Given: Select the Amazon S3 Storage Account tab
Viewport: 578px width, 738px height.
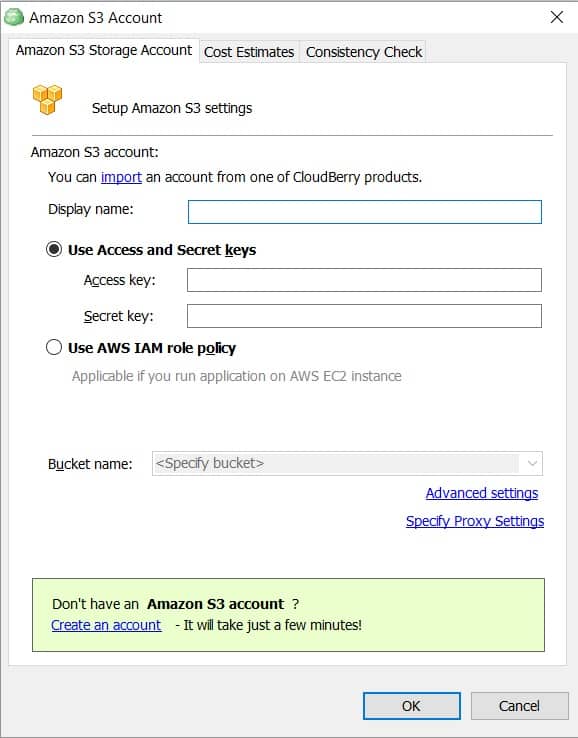Looking at the screenshot, I should [x=104, y=50].
